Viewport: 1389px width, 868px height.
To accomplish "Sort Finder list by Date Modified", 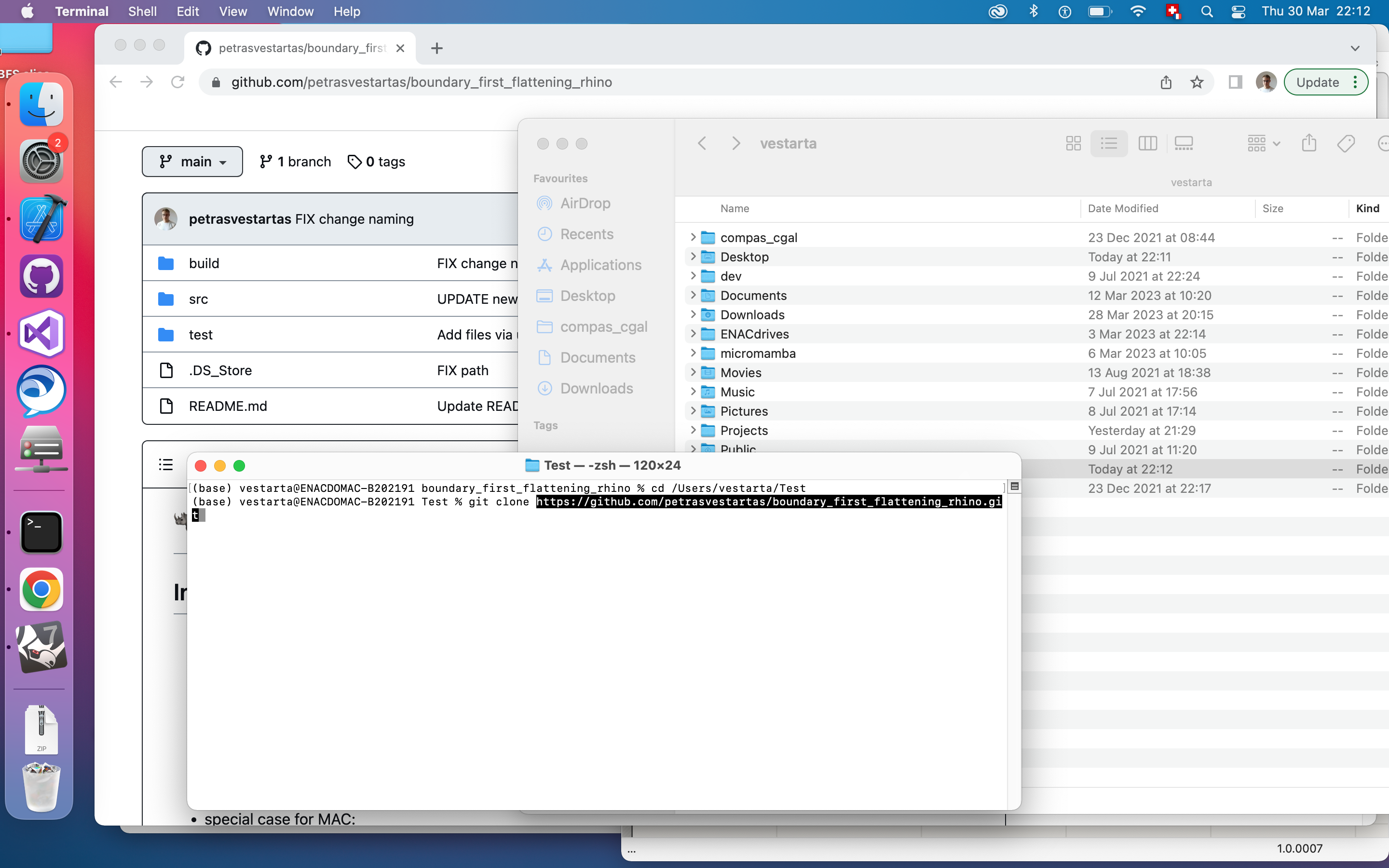I will [1123, 208].
